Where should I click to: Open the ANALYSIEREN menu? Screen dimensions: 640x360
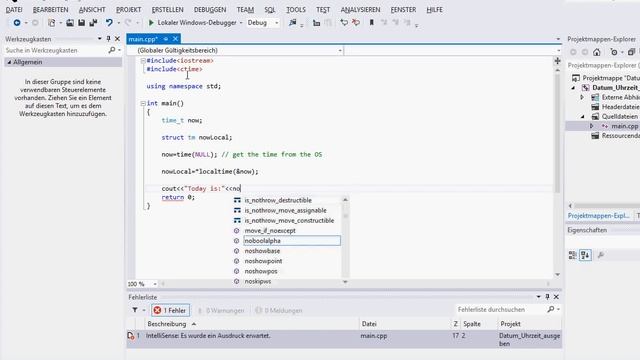[x=360, y=9]
